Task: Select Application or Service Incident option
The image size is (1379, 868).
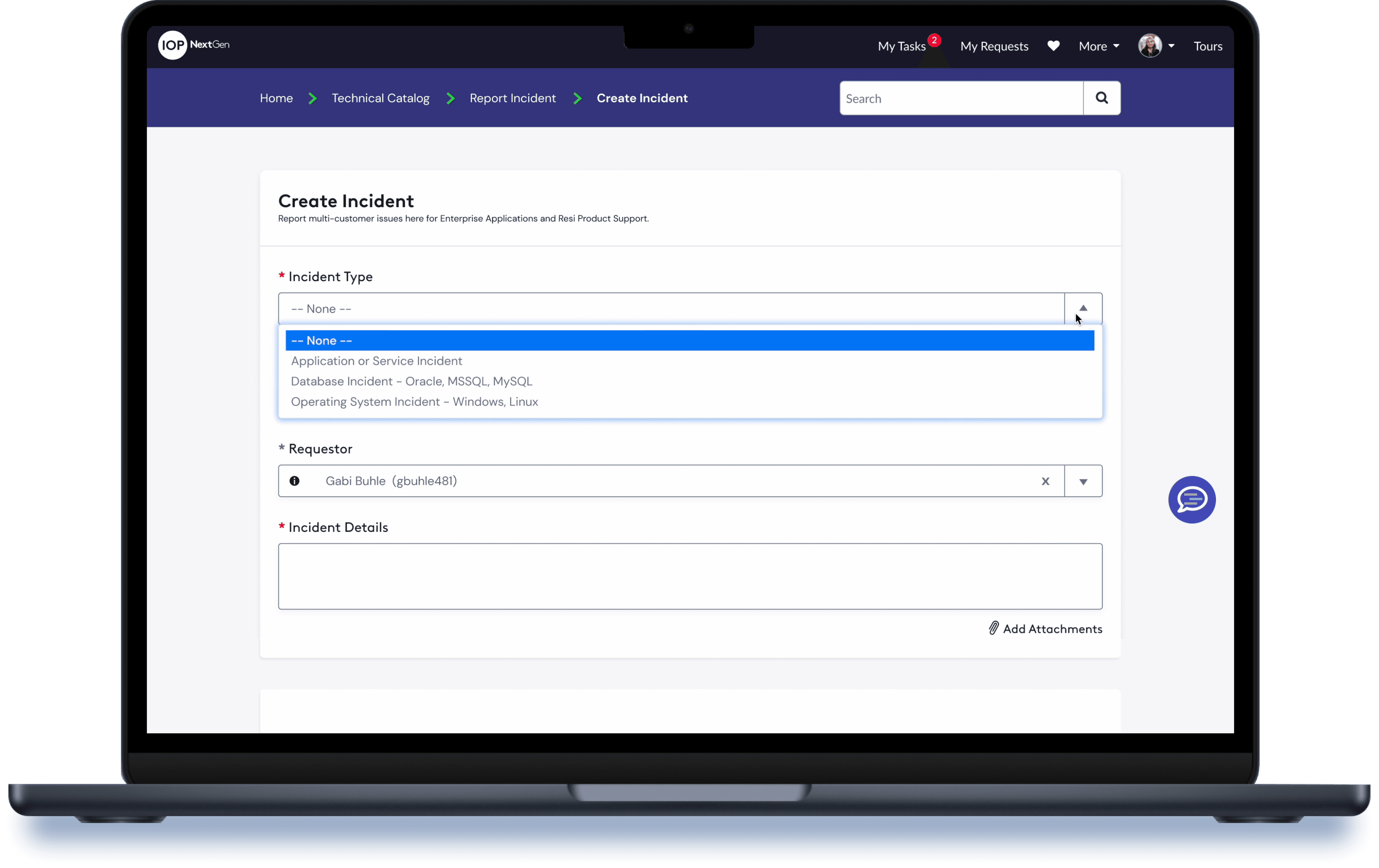Action: pos(376,361)
